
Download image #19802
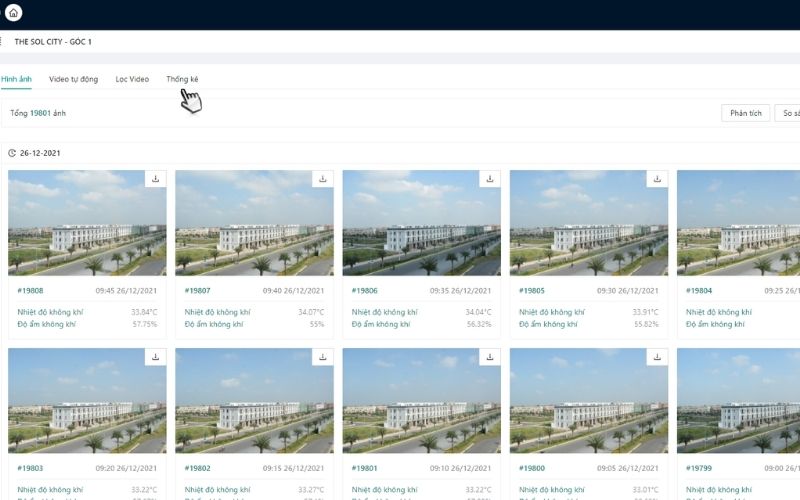coord(322,357)
